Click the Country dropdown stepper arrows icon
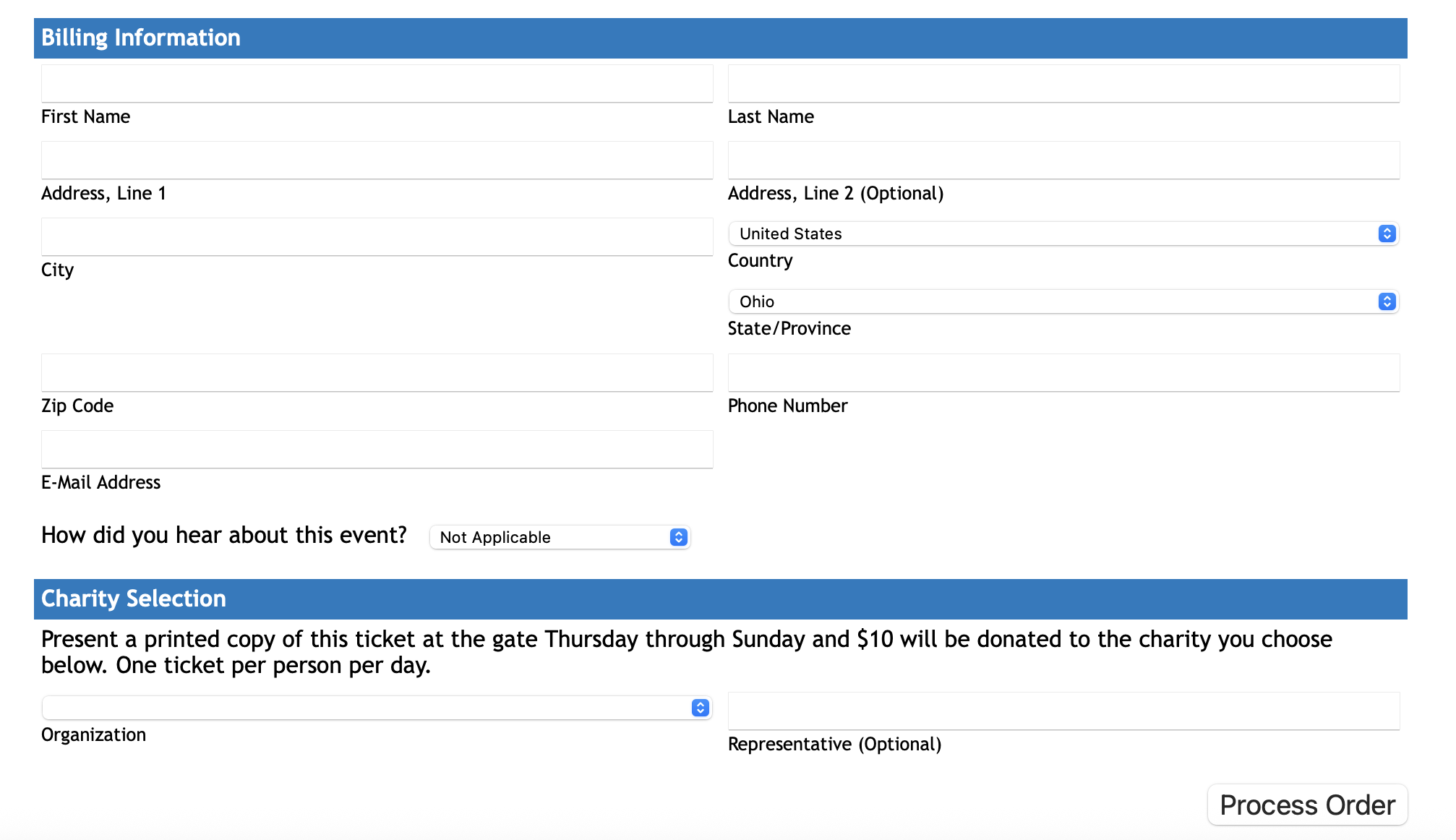The image size is (1456, 840). click(1387, 233)
